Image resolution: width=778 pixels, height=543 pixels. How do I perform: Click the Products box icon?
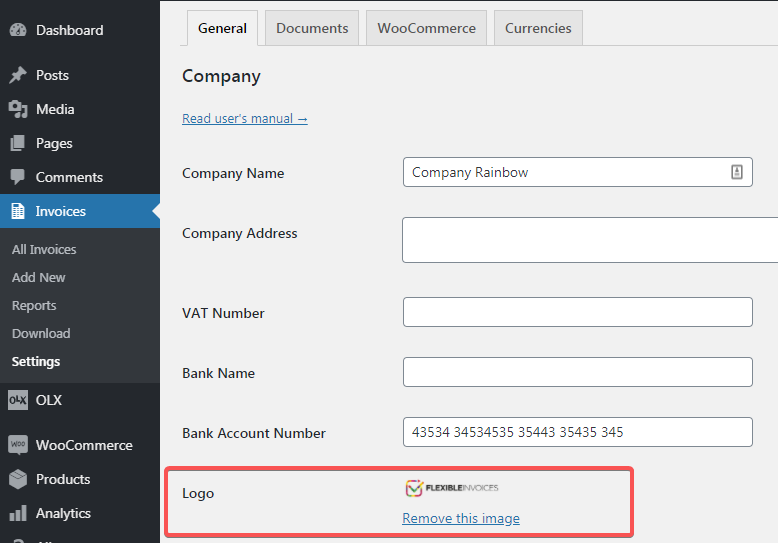pos(18,479)
